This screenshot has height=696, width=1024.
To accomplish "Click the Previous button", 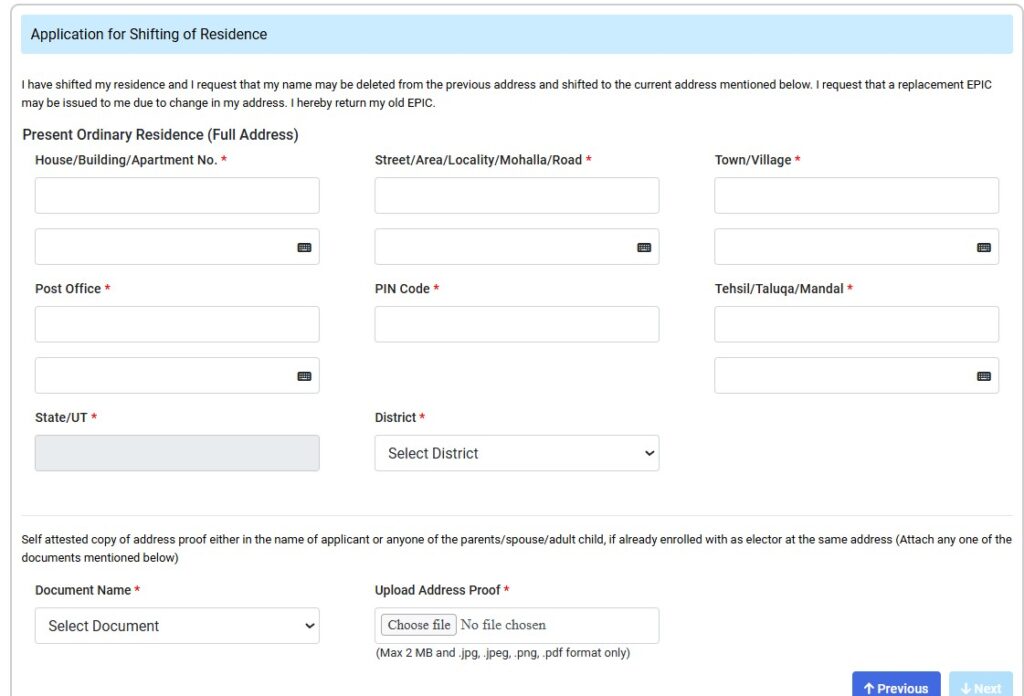I will pyautogui.click(x=895, y=685).
